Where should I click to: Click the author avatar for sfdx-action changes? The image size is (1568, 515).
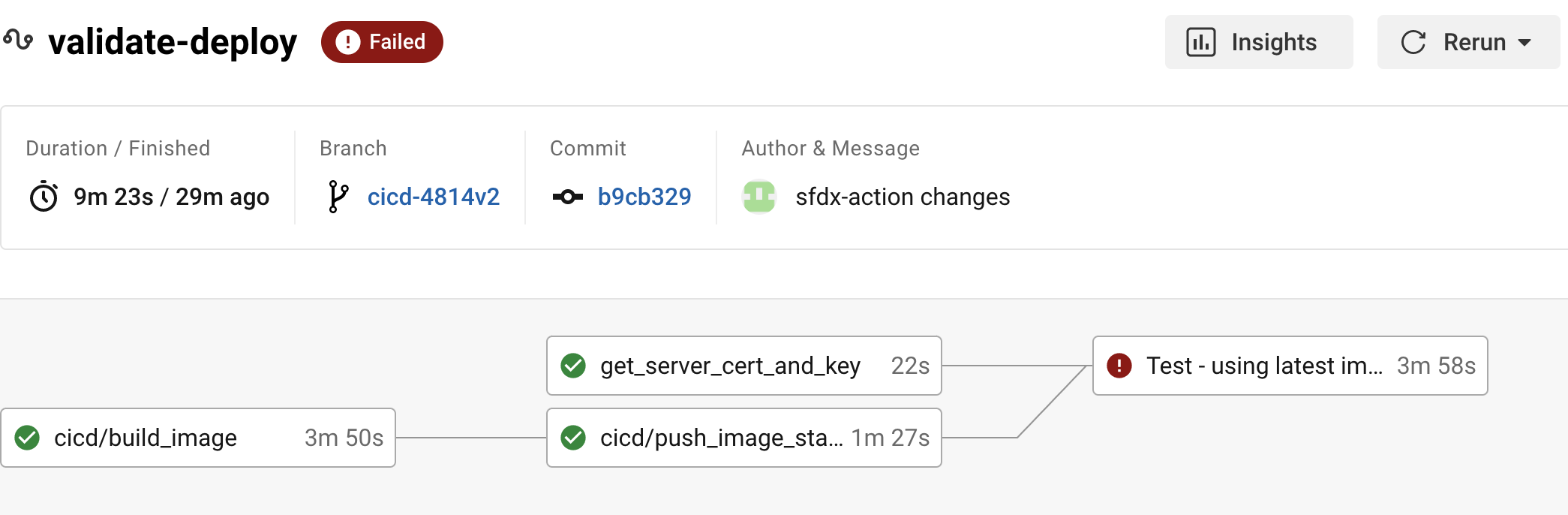(x=759, y=197)
